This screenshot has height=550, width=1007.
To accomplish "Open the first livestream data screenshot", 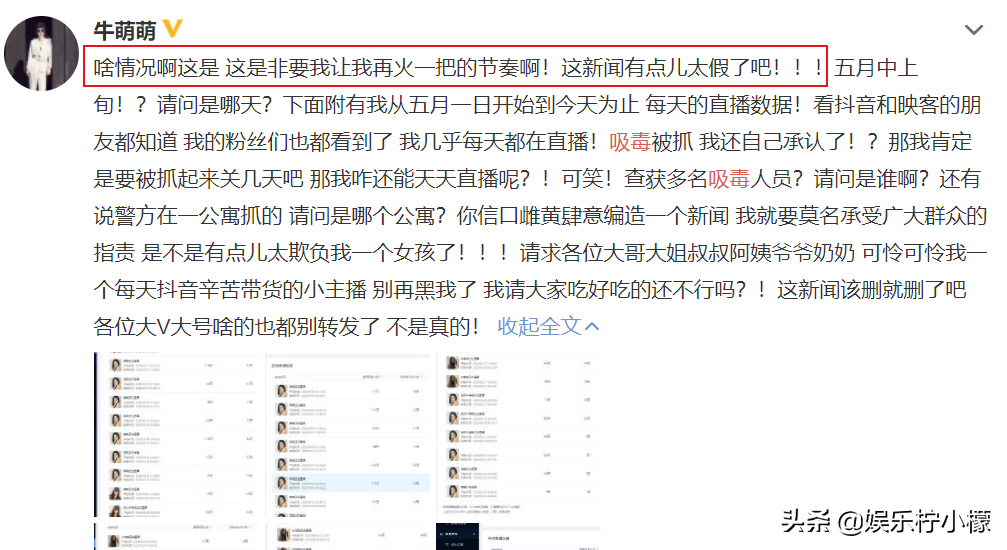I will 176,434.
